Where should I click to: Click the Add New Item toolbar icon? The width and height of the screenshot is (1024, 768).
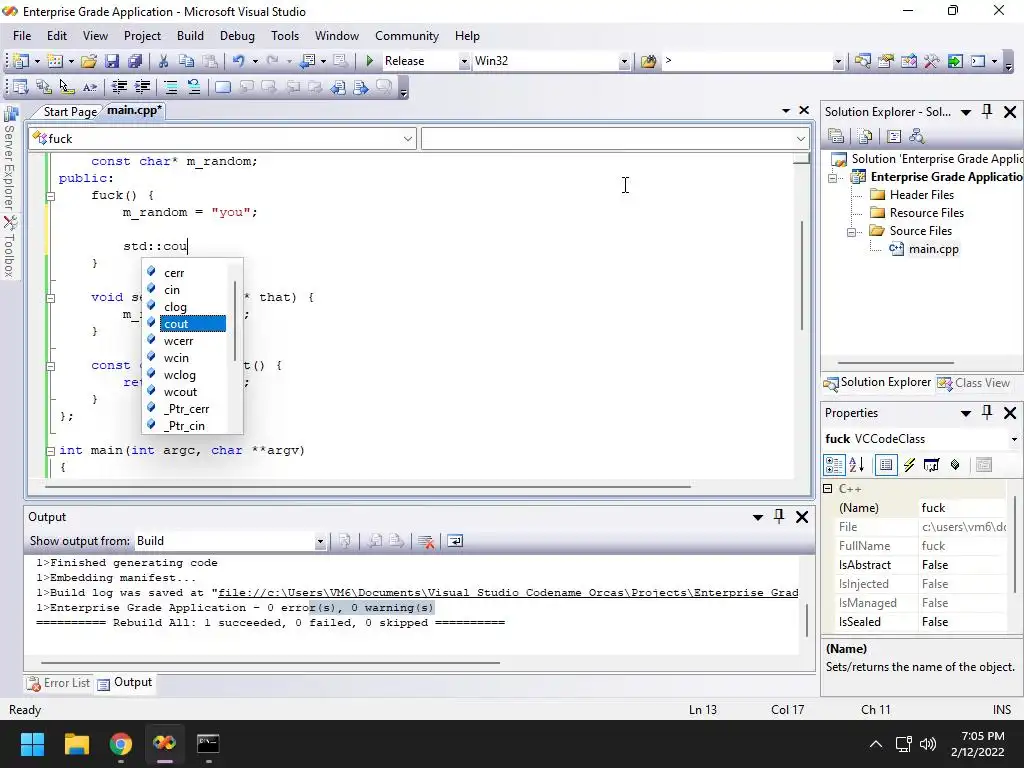point(56,61)
